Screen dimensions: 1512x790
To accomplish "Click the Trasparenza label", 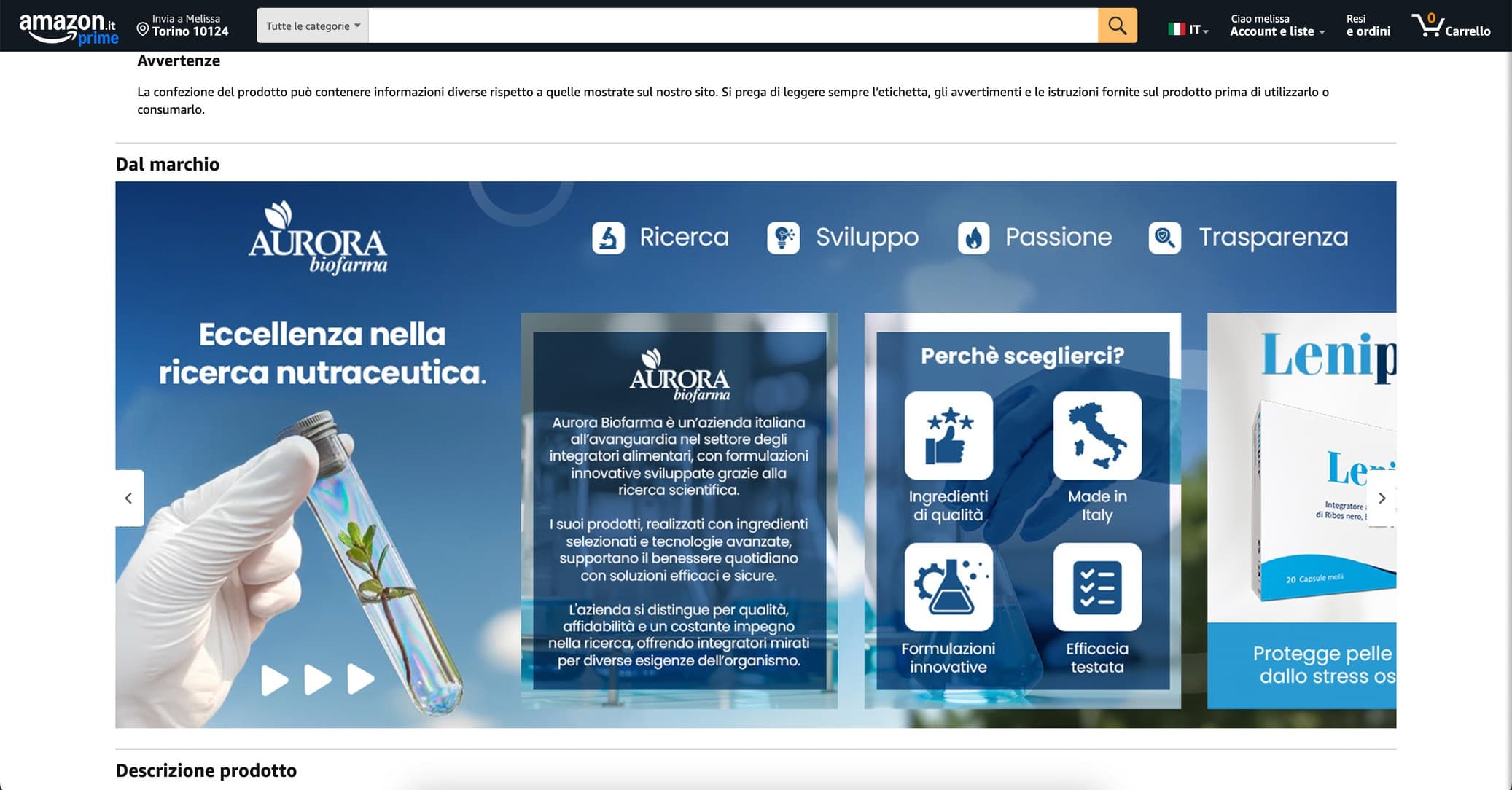I will point(1274,238).
